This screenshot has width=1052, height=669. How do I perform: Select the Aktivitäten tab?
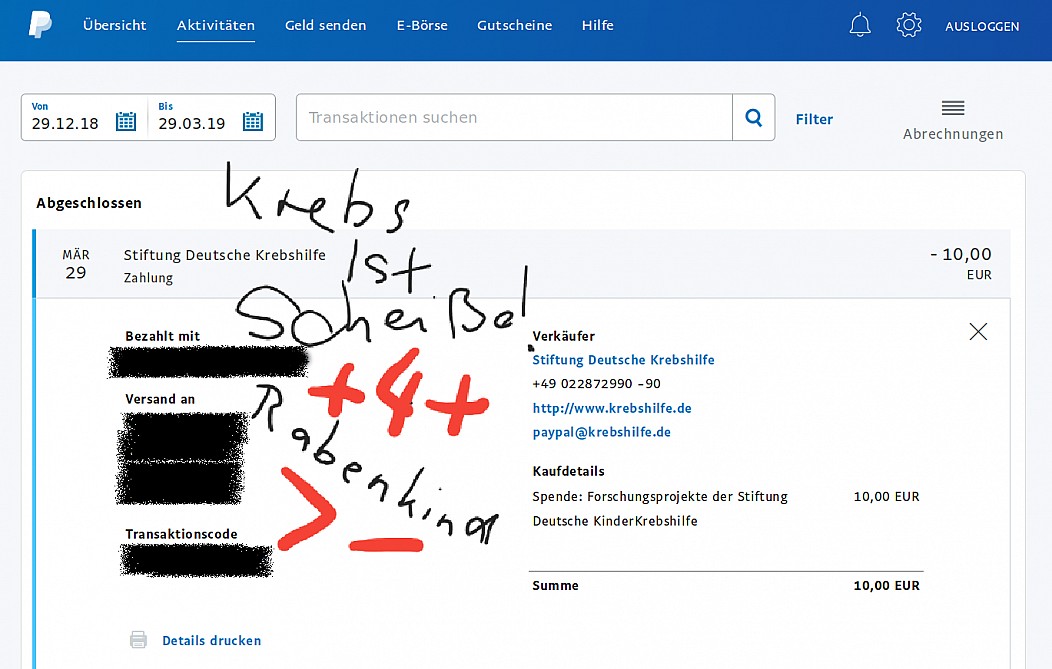(215, 25)
